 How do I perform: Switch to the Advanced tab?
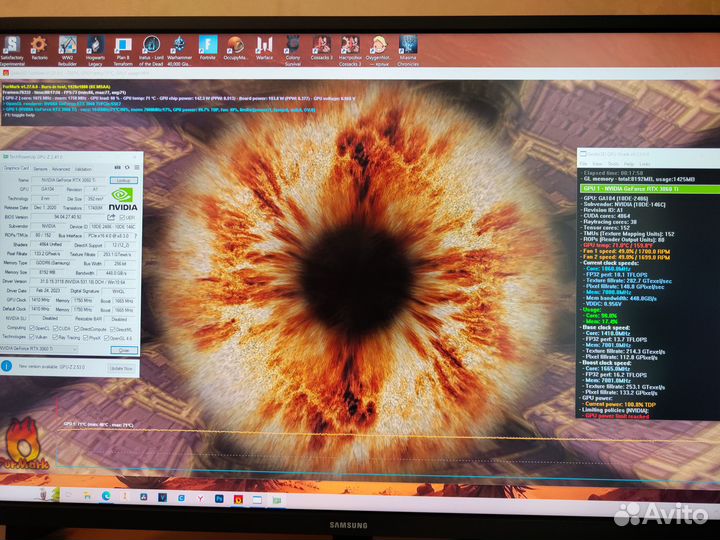click(60, 169)
